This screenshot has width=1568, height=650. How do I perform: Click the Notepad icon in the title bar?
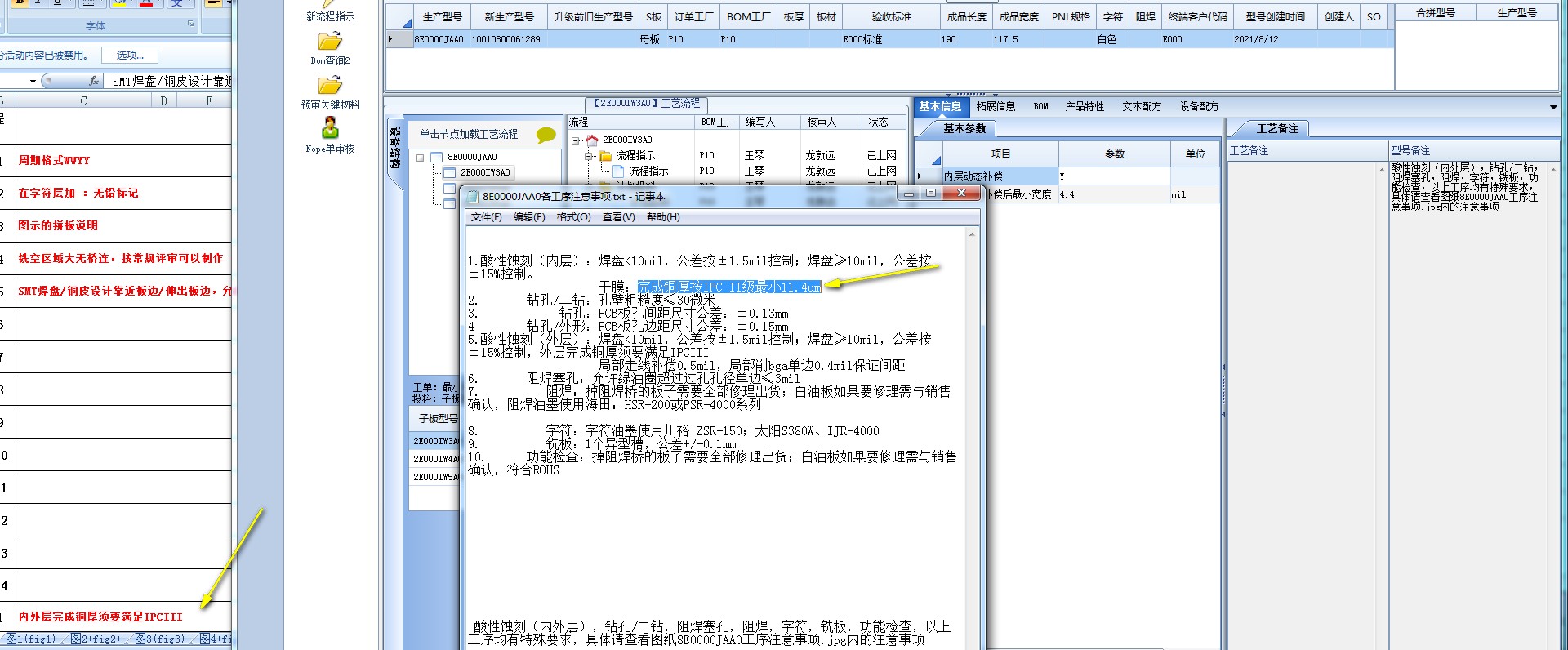(x=473, y=196)
